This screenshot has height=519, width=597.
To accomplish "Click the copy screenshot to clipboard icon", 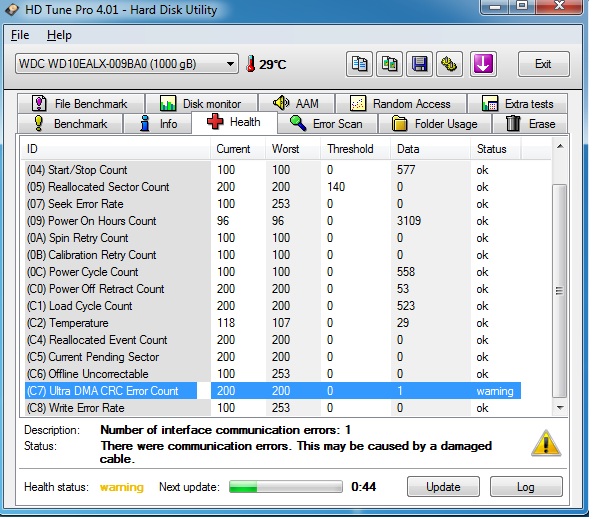I will pyautogui.click(x=389, y=64).
